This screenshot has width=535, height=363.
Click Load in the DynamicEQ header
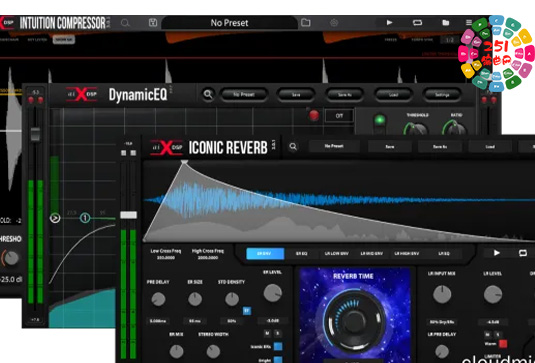tap(393, 95)
